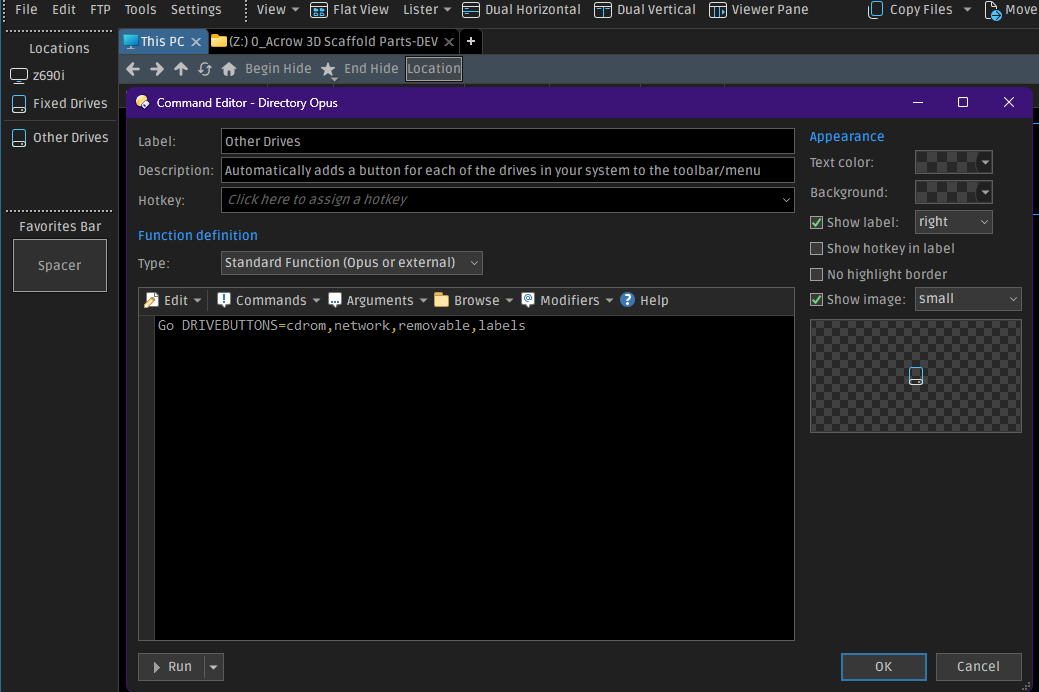Close the Acrow 3D Scaffold Parts-DEV tab
Screen dimensions: 1039x692
point(449,42)
